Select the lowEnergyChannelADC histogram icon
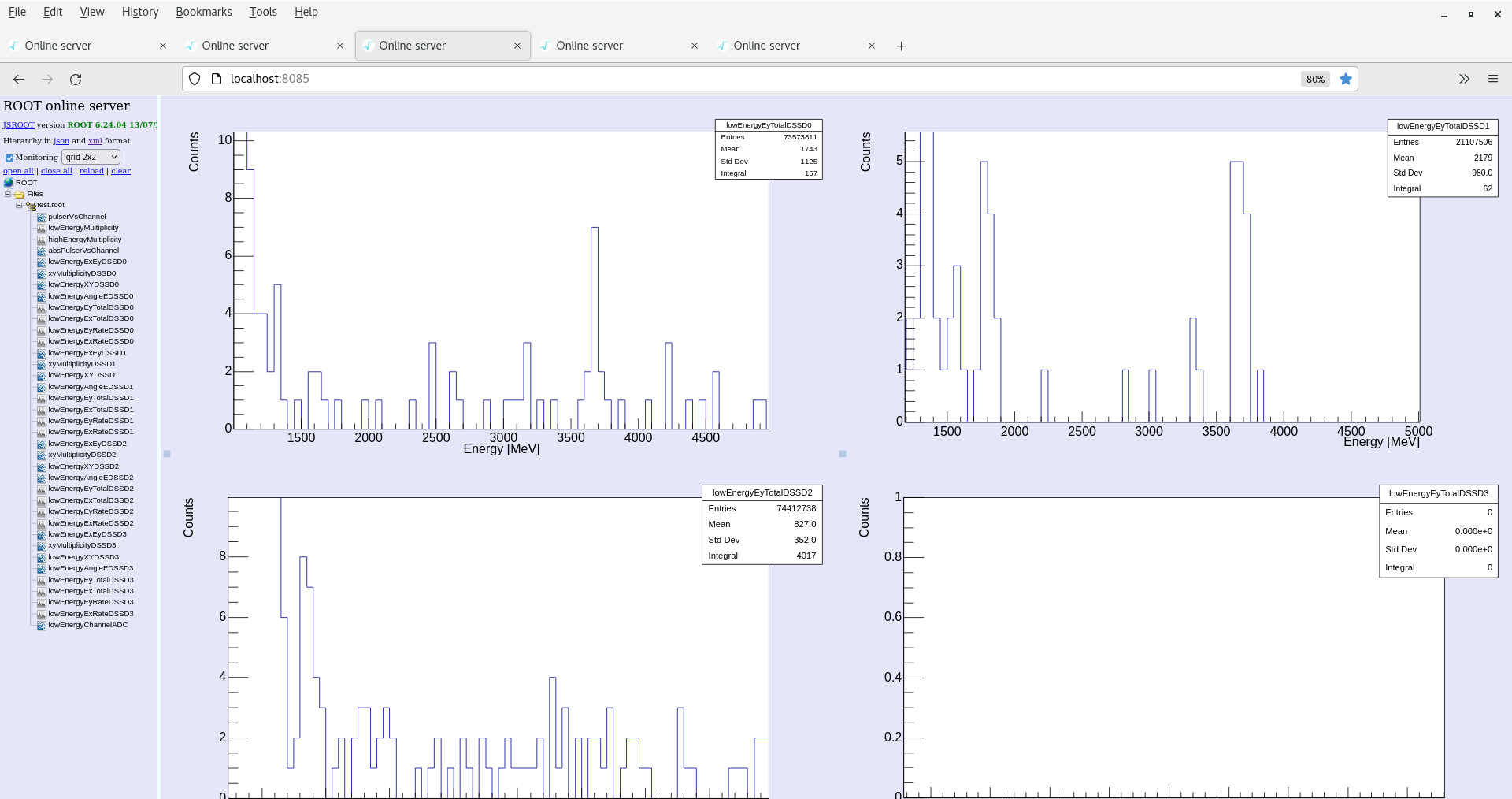 pos(41,625)
